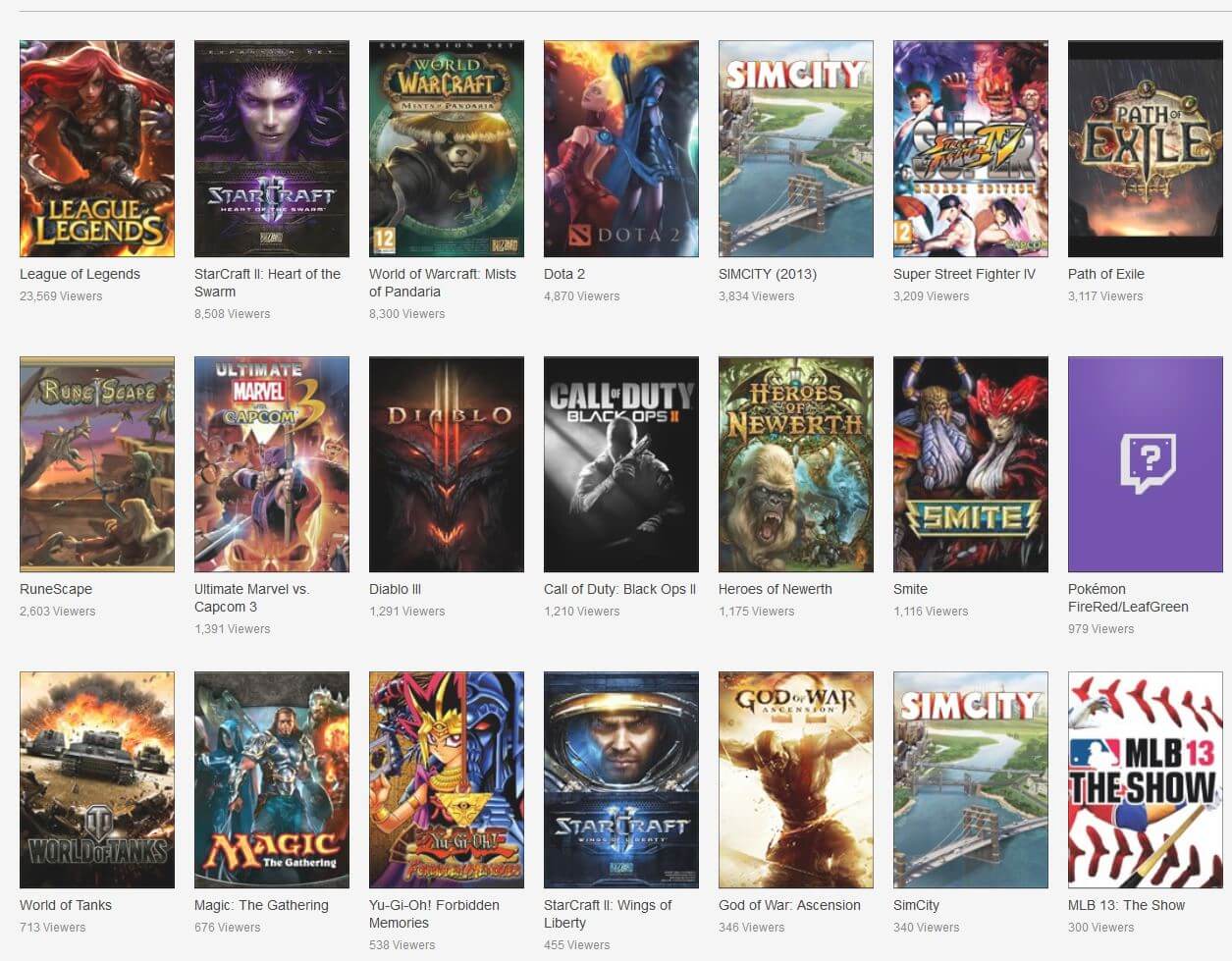Open the League of Legends box art thumbnail

tap(96, 148)
